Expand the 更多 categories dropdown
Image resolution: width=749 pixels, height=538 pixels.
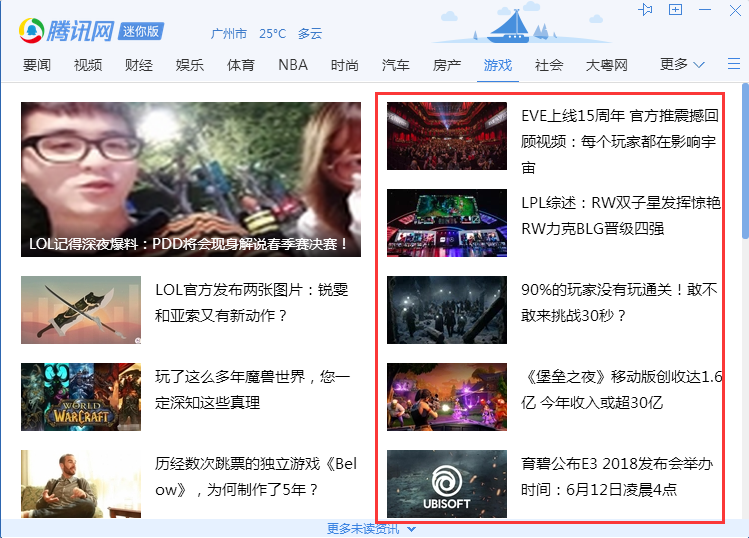tap(682, 64)
